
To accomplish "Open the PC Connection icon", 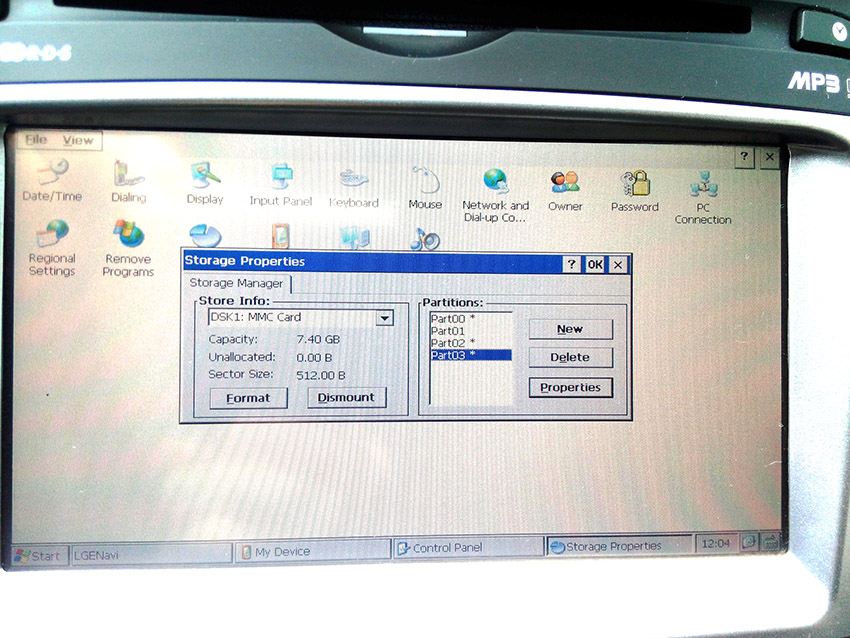I will click(x=703, y=198).
